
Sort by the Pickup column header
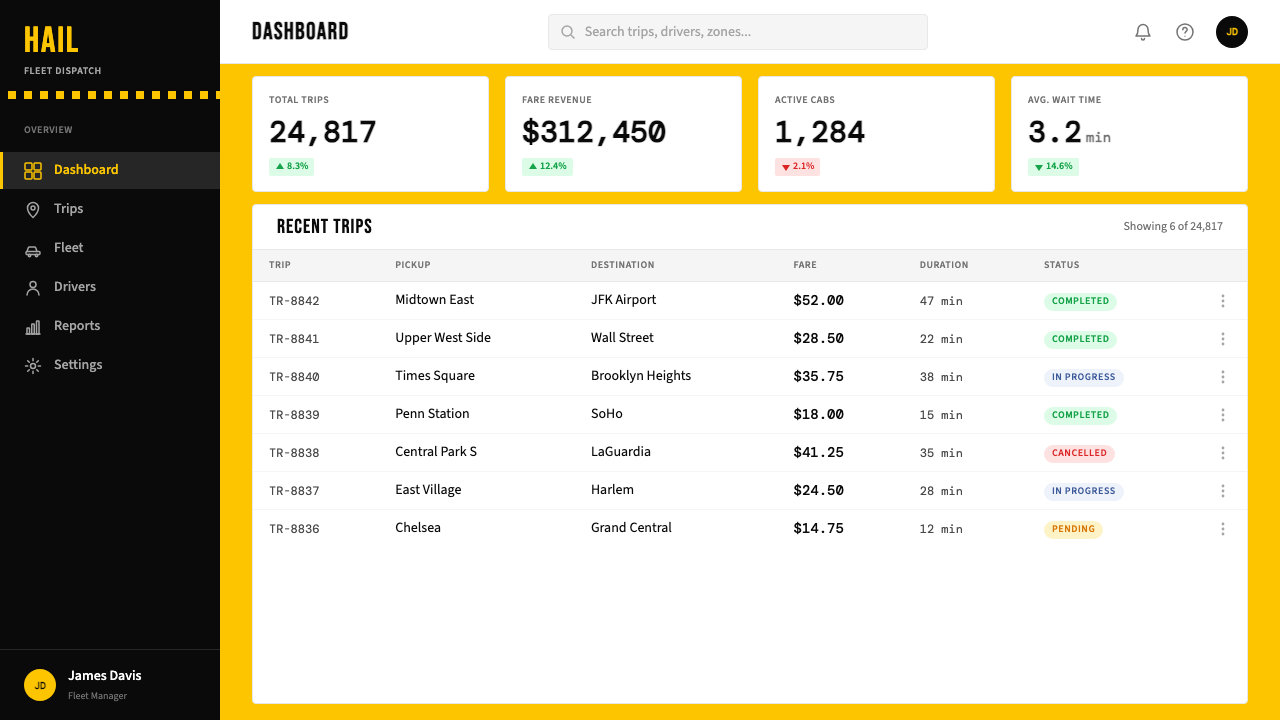point(413,265)
